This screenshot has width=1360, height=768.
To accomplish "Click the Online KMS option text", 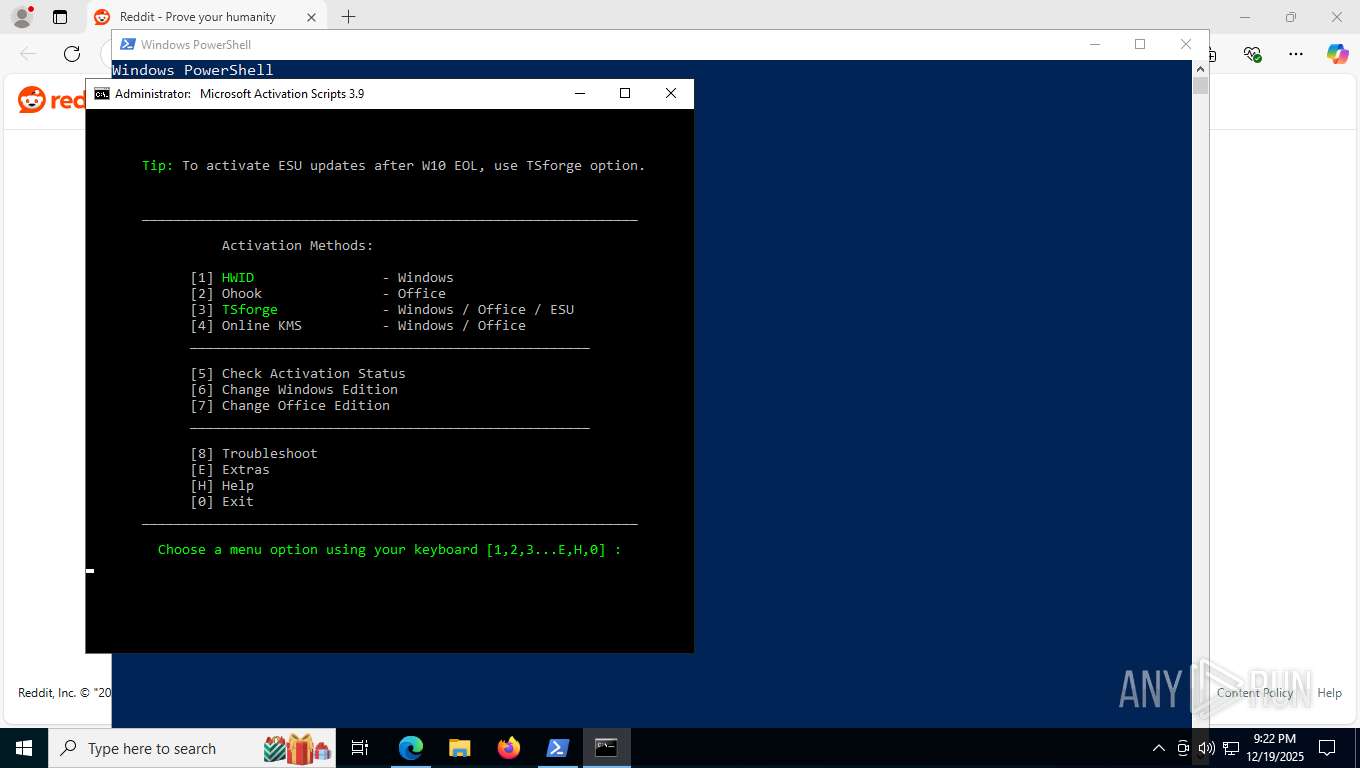I will [x=262, y=326].
